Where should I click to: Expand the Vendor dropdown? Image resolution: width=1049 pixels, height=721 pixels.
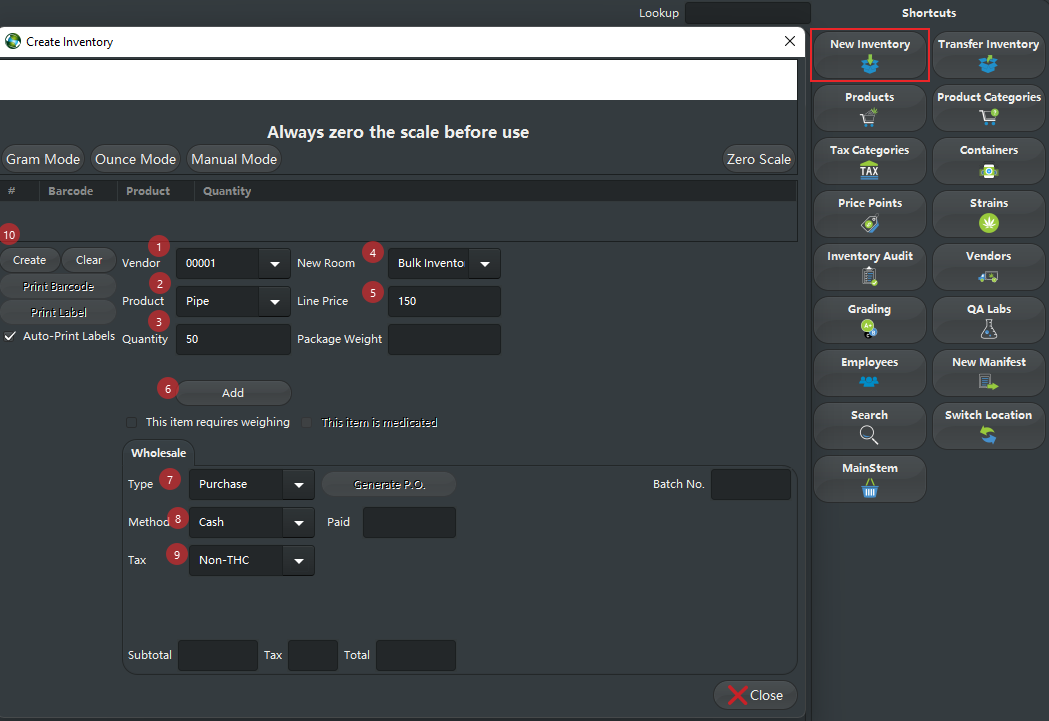click(274, 264)
